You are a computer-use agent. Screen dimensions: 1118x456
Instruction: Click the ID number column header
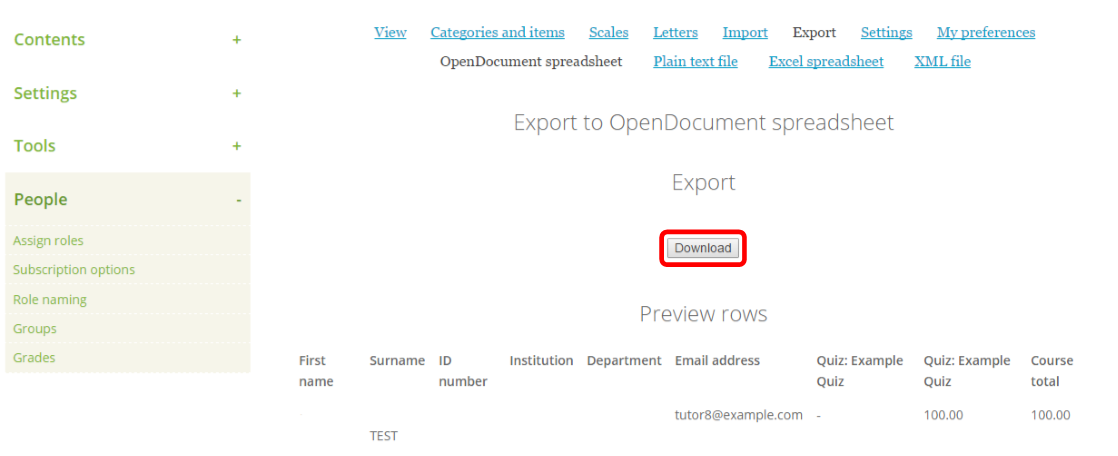point(463,371)
